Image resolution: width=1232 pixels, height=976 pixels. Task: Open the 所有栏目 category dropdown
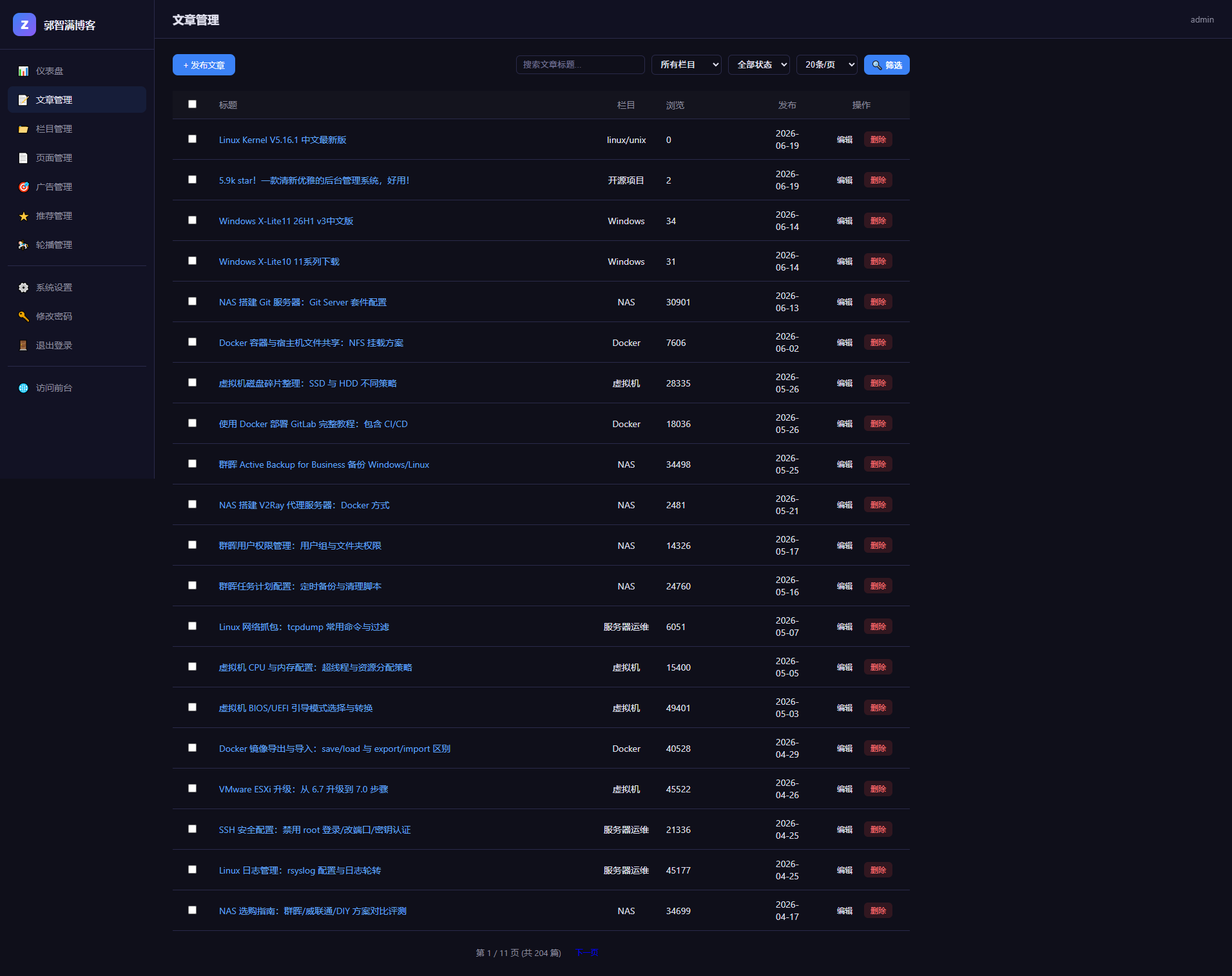click(x=686, y=64)
